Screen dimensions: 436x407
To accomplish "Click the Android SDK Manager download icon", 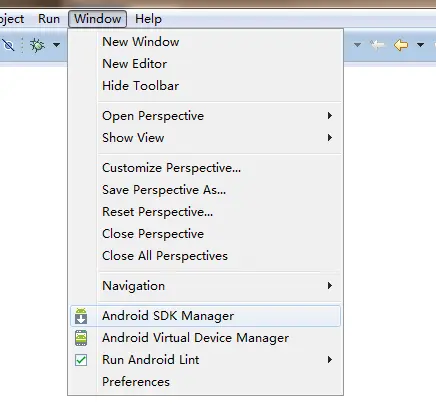I will pos(81,316).
